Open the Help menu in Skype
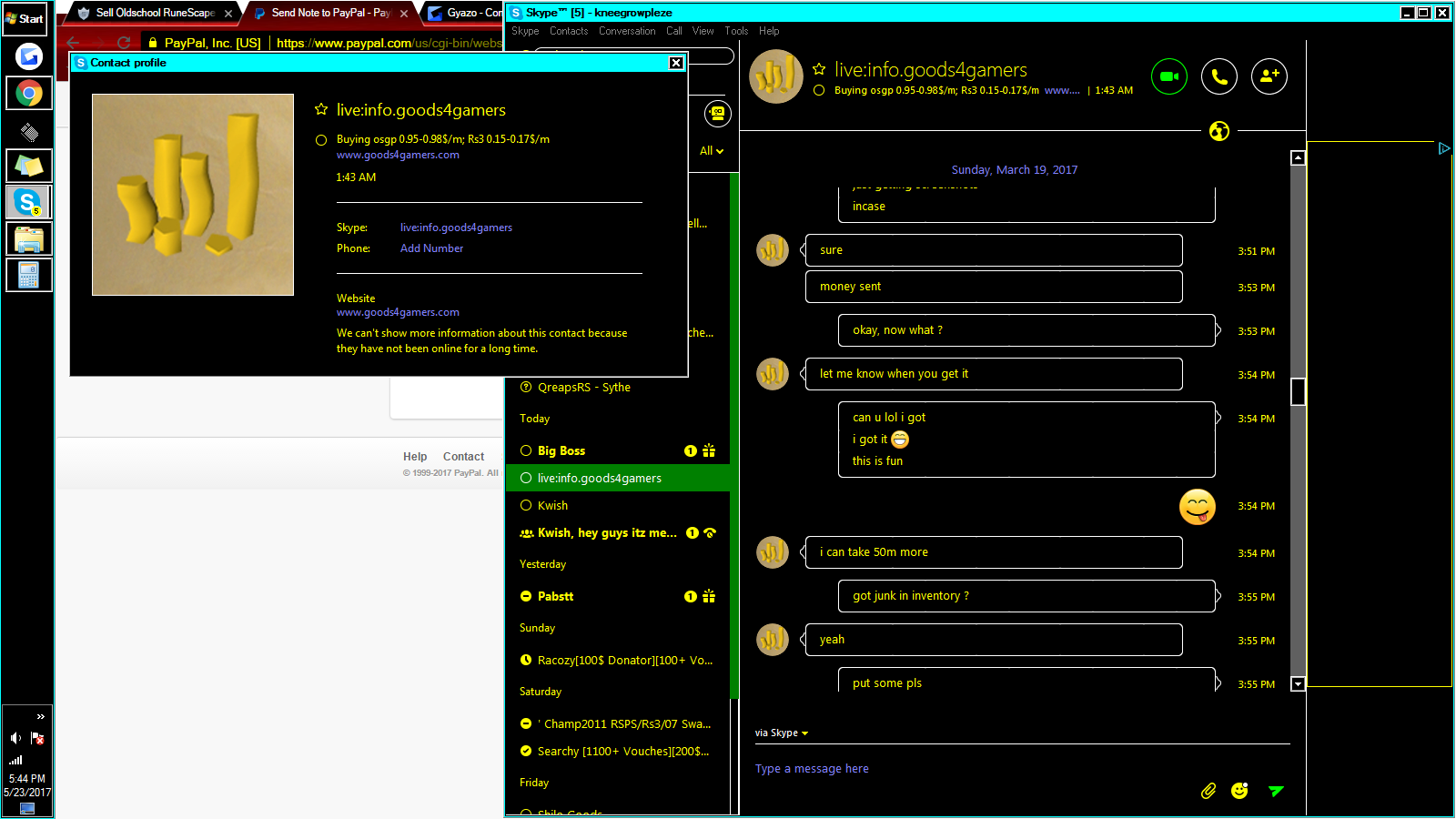 [x=769, y=31]
